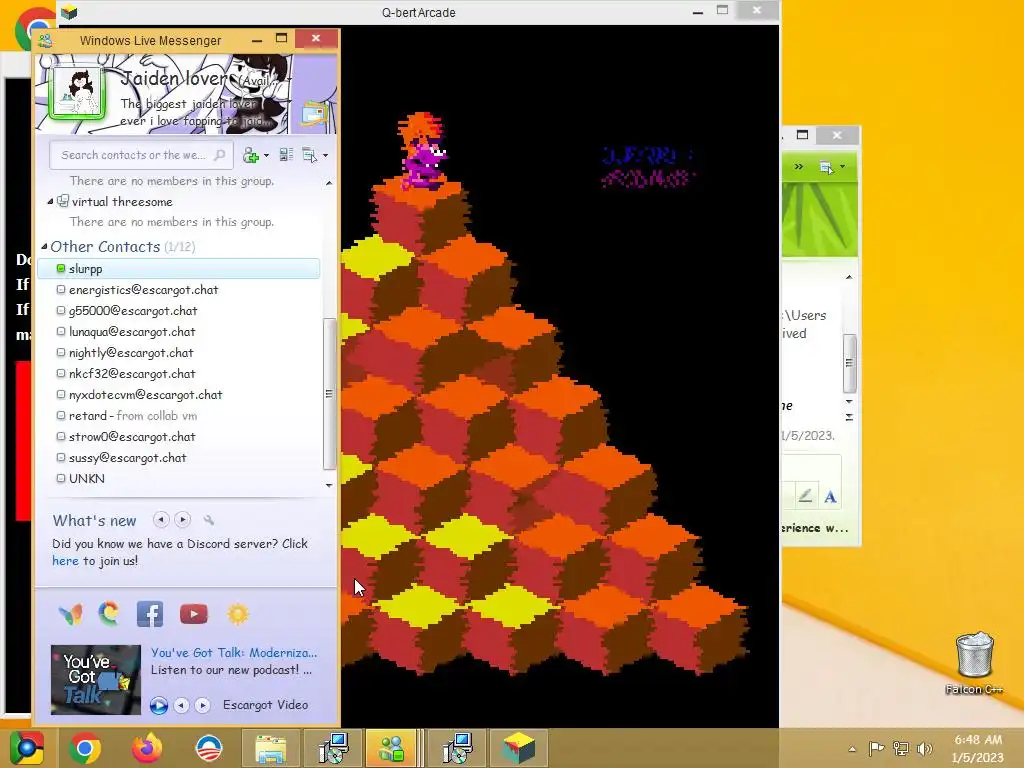Open the mail icon in Messenger header
The height and width of the screenshot is (768, 1024).
tap(314, 114)
